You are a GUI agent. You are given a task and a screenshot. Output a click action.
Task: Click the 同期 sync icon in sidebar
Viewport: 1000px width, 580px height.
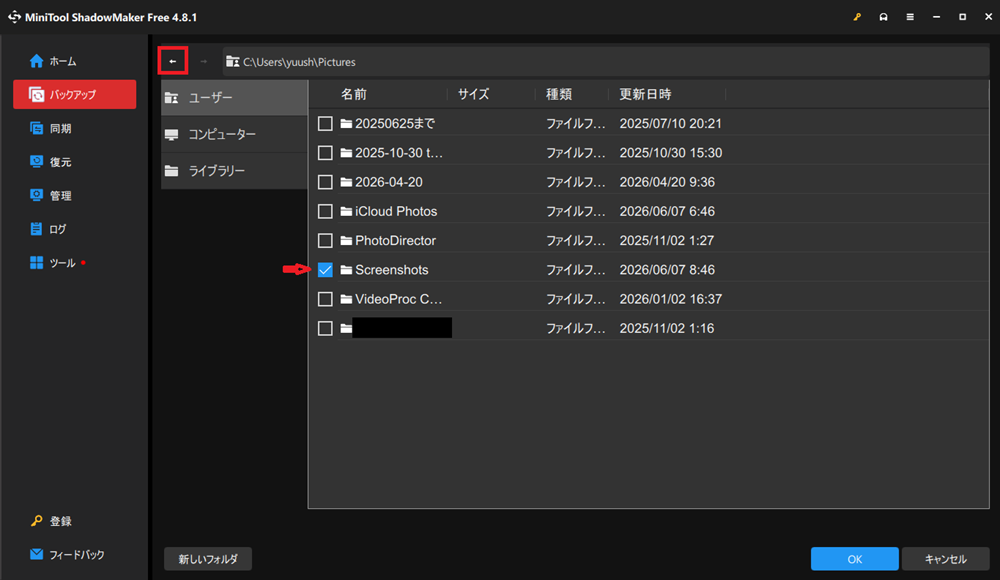click(x=36, y=128)
